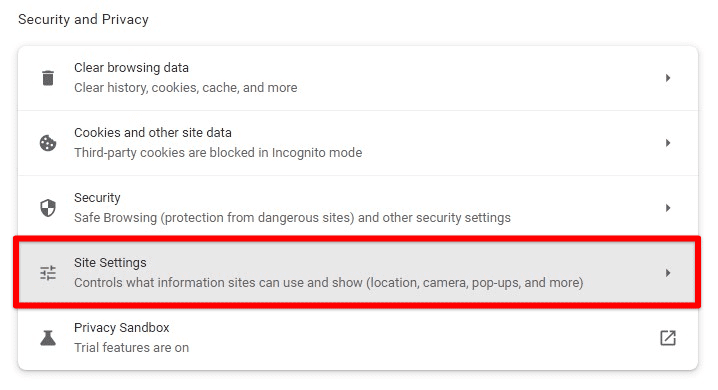Expand Cookies and other site data arrow
Screen dimensions: 718x390
[668, 143]
